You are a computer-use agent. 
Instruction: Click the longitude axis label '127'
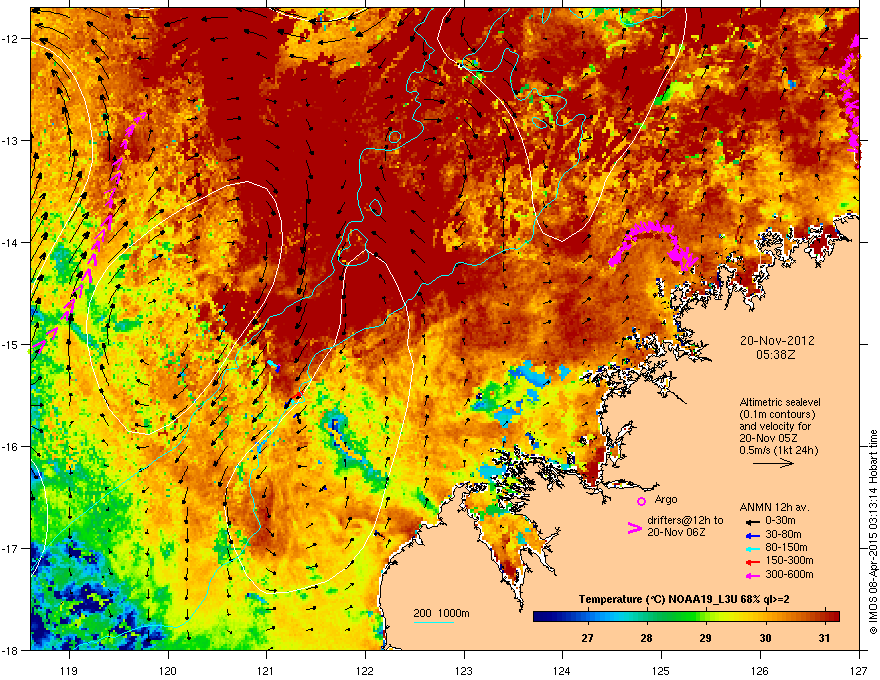(x=859, y=670)
